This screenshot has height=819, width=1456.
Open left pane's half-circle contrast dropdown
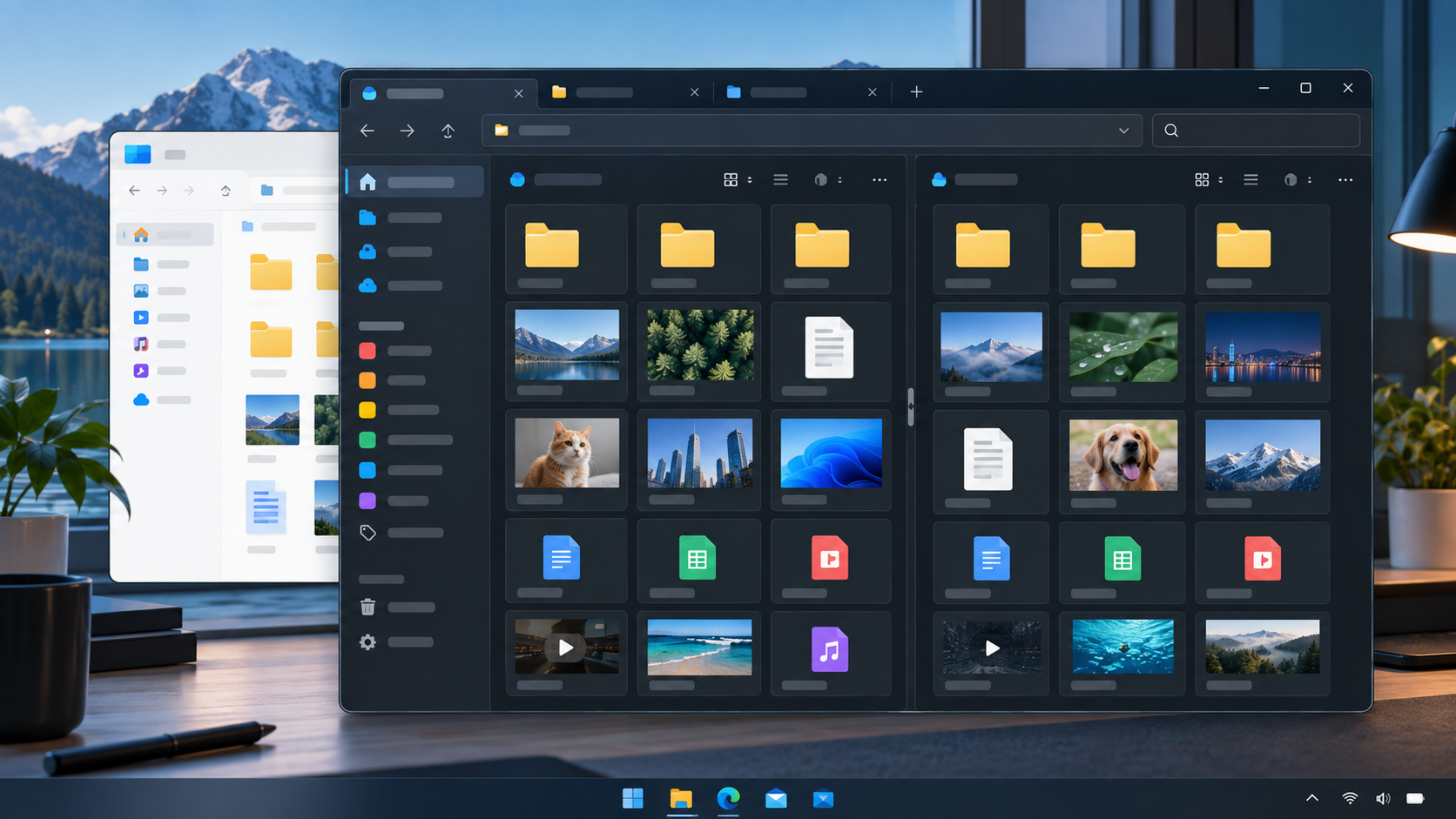(828, 179)
